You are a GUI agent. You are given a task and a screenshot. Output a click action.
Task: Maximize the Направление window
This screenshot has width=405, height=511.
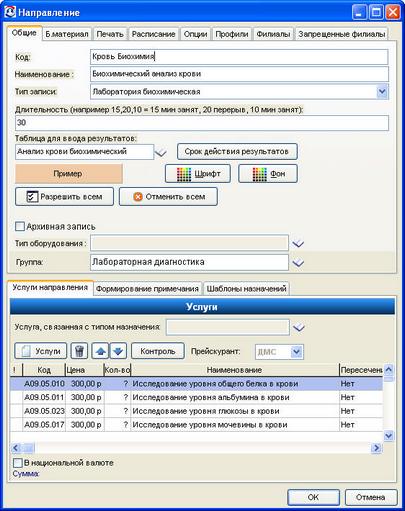click(x=376, y=13)
